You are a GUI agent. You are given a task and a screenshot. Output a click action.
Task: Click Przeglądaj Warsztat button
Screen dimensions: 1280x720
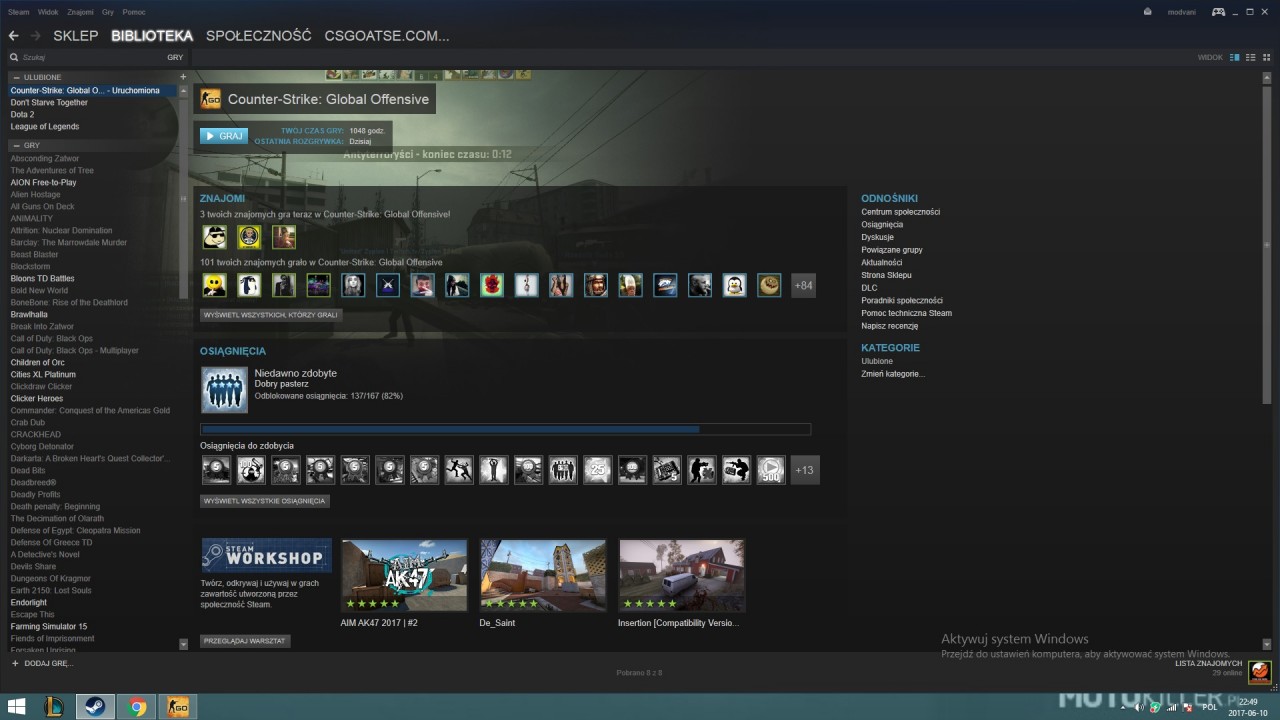click(x=246, y=640)
